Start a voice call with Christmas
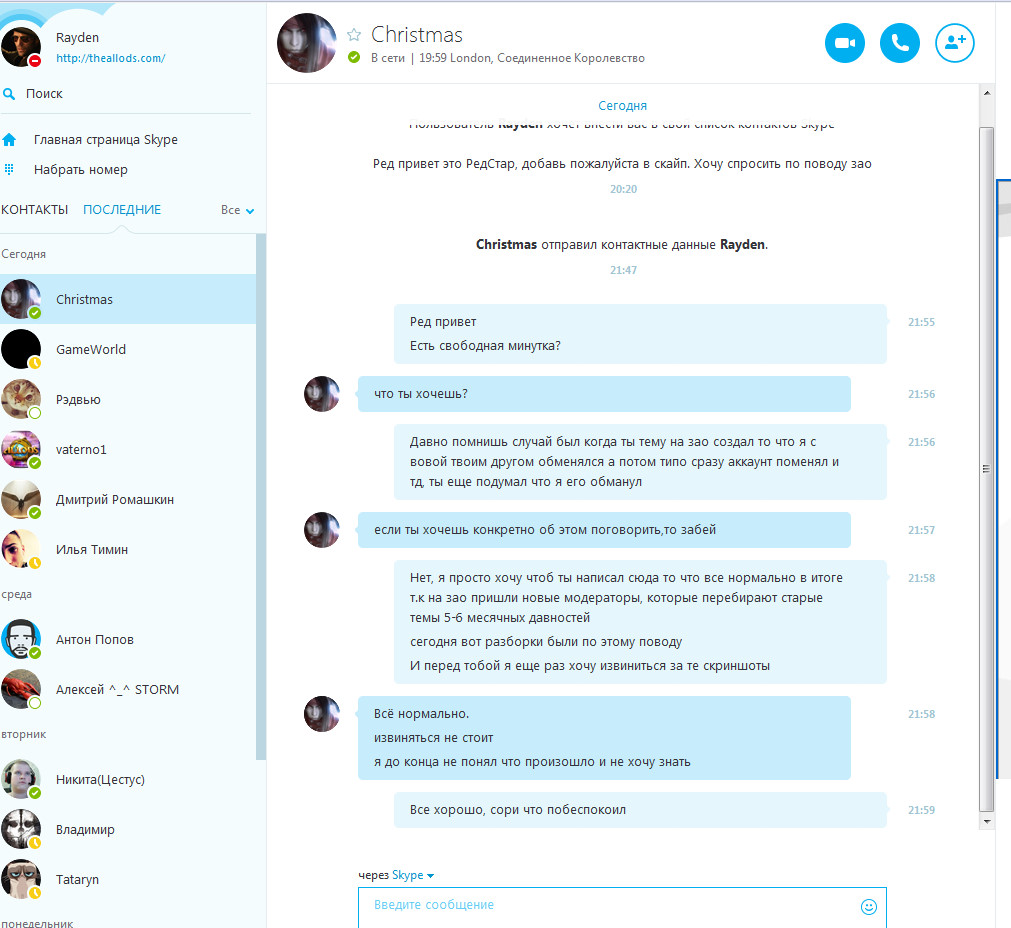Image resolution: width=1011 pixels, height=928 pixels. tap(899, 43)
